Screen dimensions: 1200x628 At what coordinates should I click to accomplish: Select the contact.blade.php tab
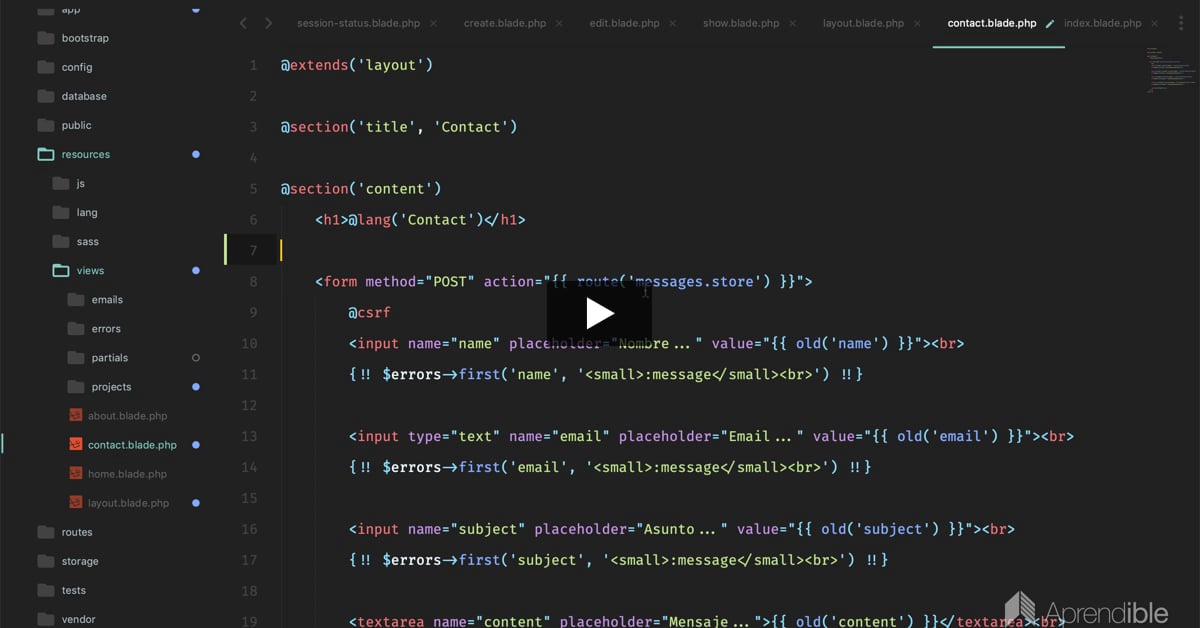coord(992,23)
